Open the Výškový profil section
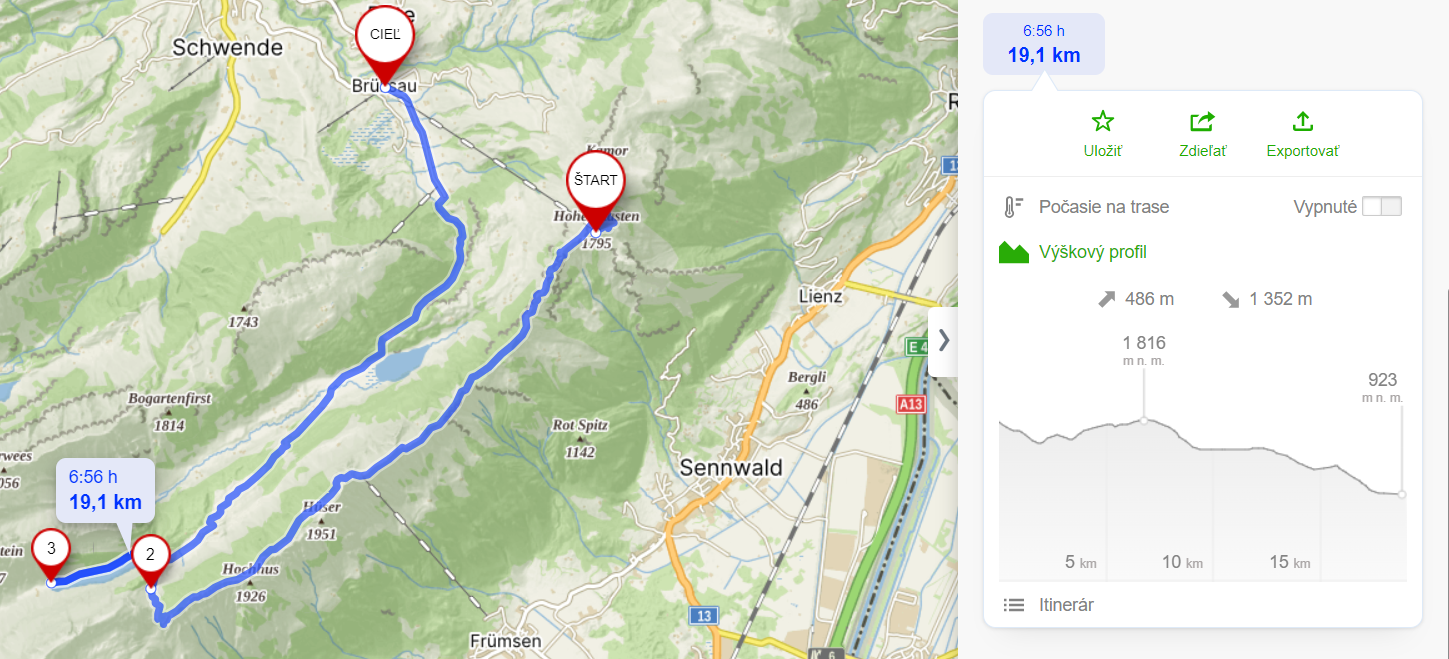This screenshot has height=659, width=1449. (1092, 252)
